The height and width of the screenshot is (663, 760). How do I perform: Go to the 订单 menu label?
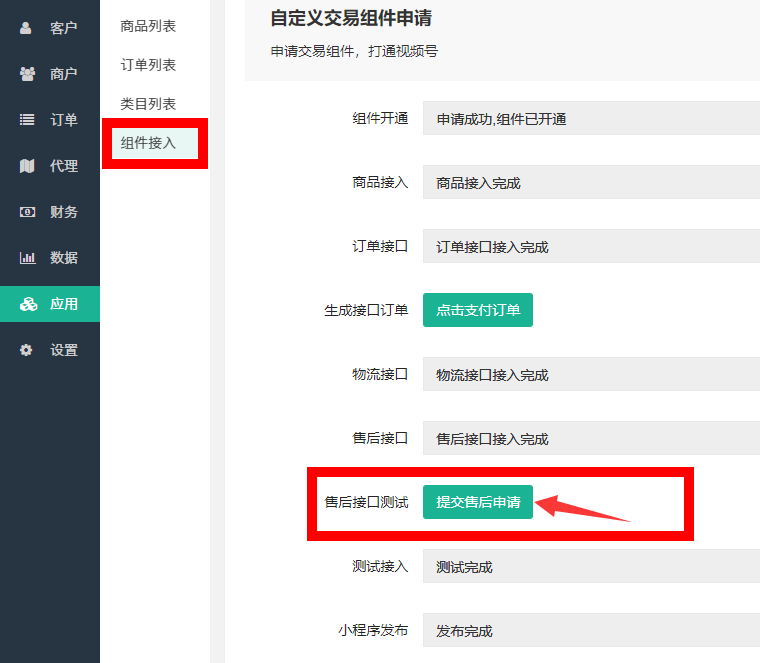(x=63, y=120)
